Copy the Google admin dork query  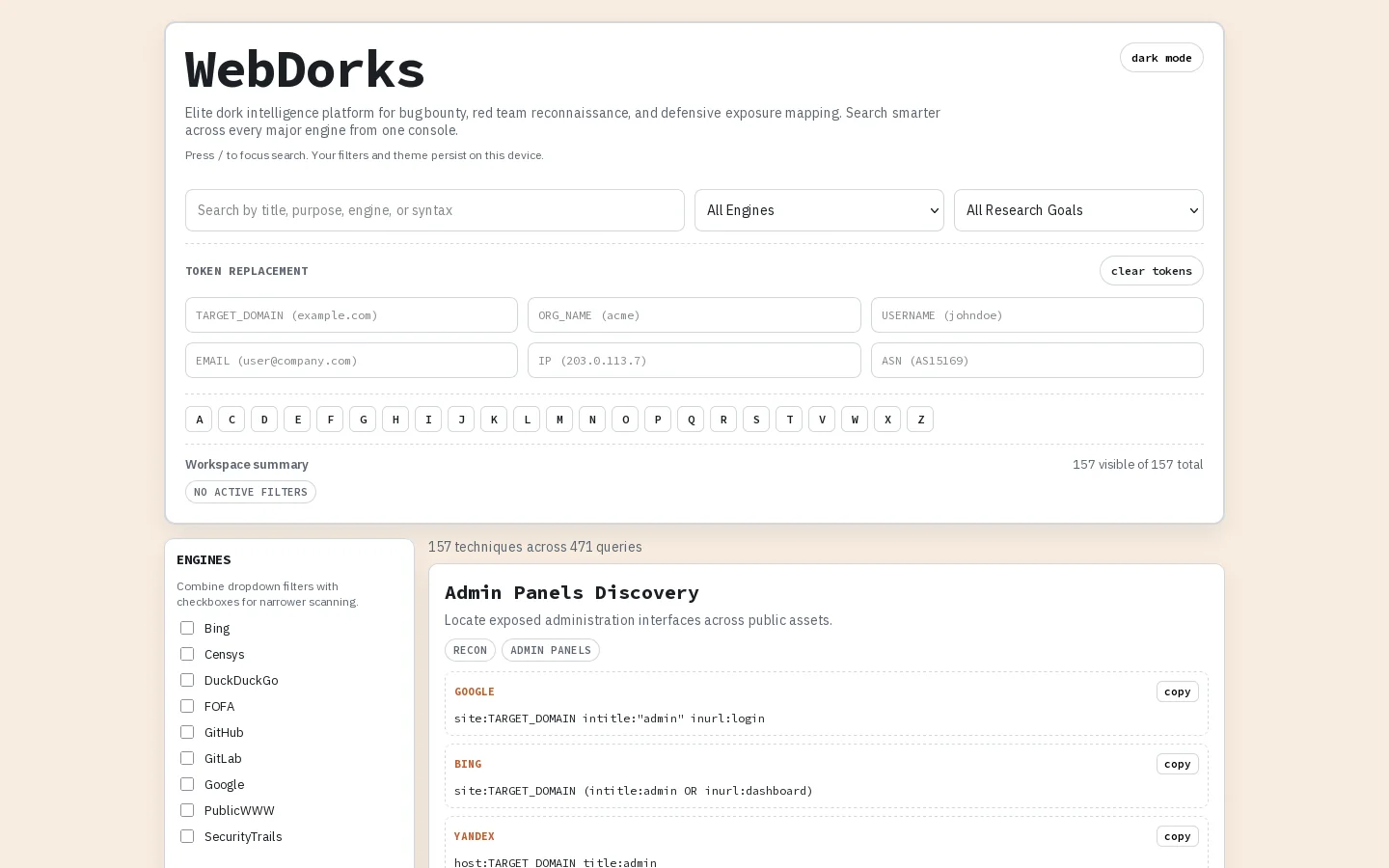1178,692
